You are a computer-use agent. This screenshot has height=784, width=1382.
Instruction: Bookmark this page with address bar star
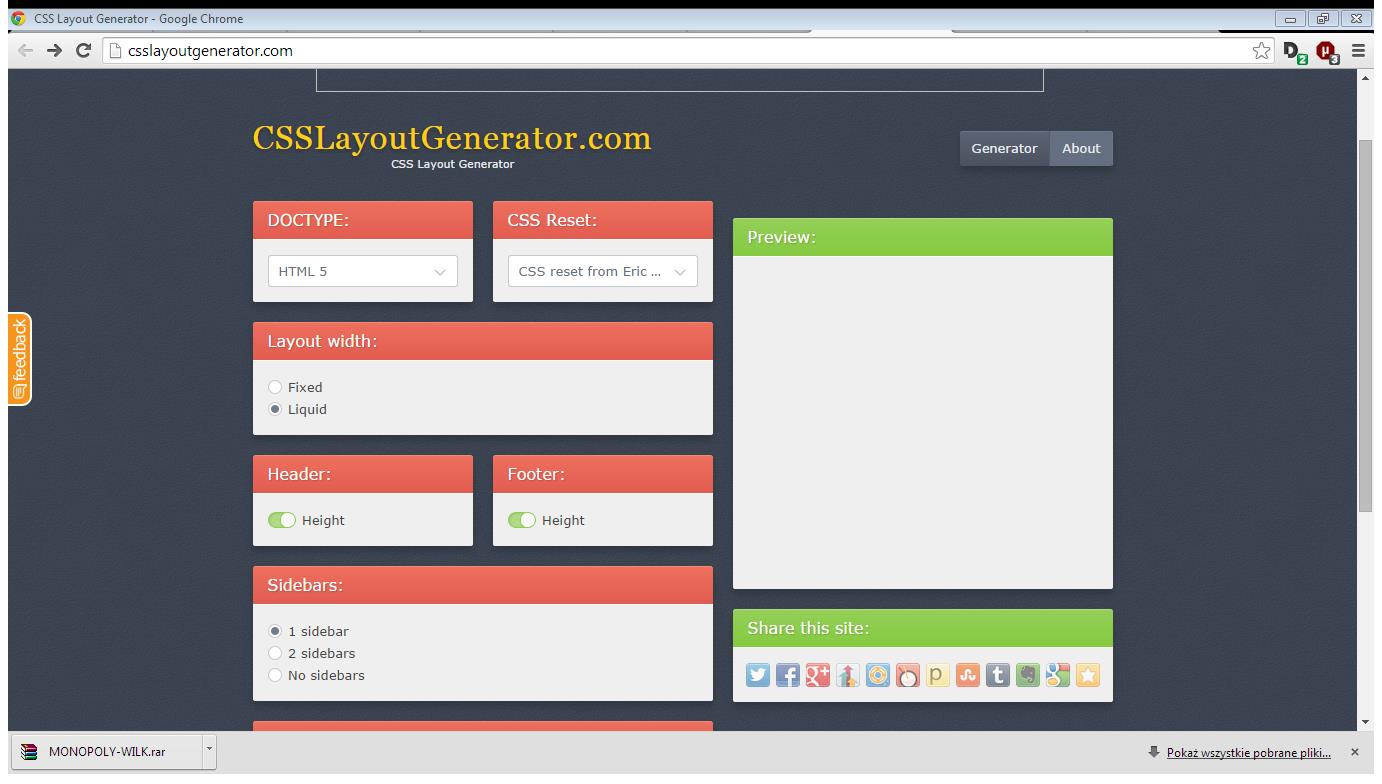(1262, 51)
